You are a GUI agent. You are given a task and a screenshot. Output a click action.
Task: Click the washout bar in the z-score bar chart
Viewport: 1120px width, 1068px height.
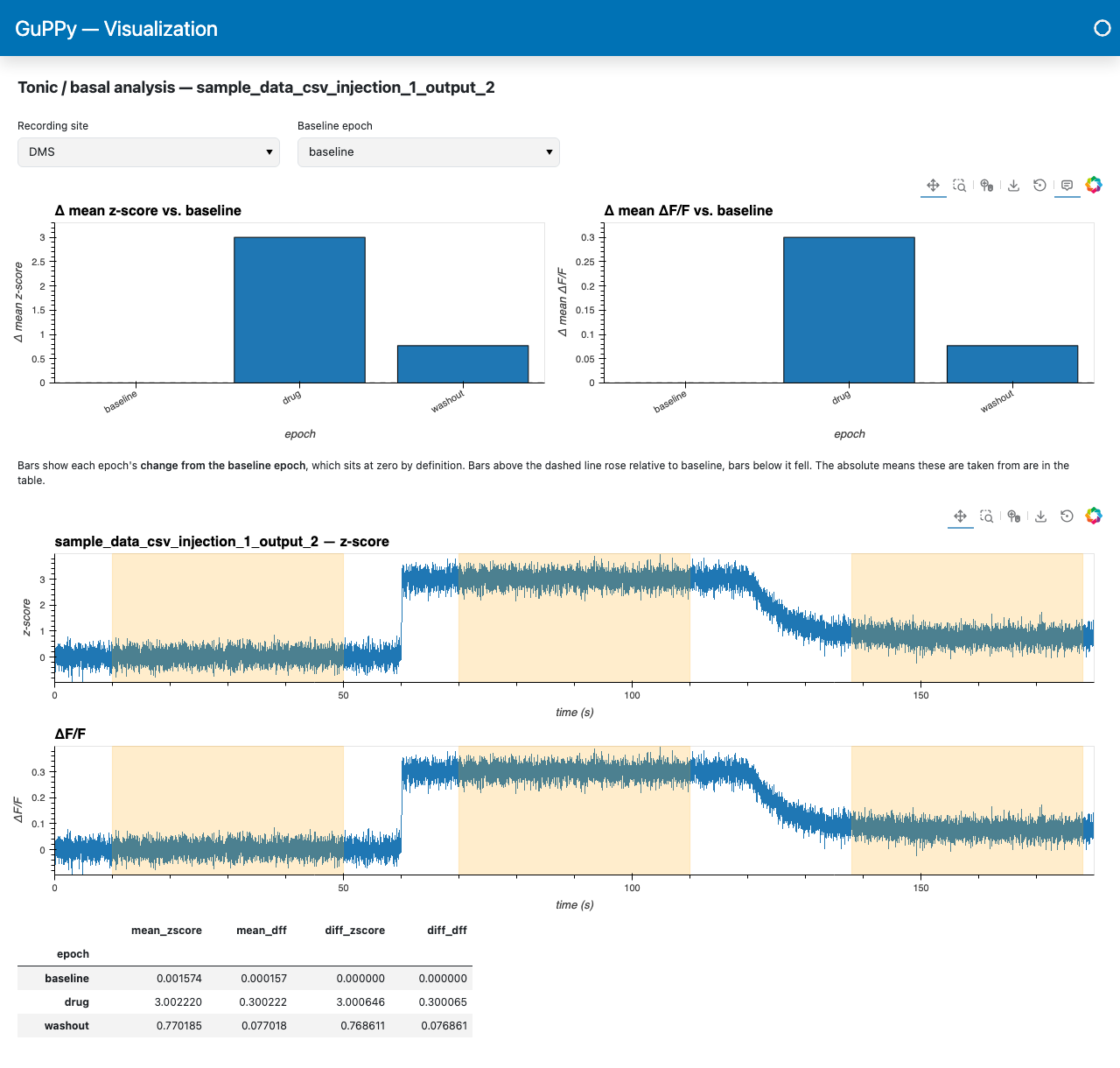point(463,364)
